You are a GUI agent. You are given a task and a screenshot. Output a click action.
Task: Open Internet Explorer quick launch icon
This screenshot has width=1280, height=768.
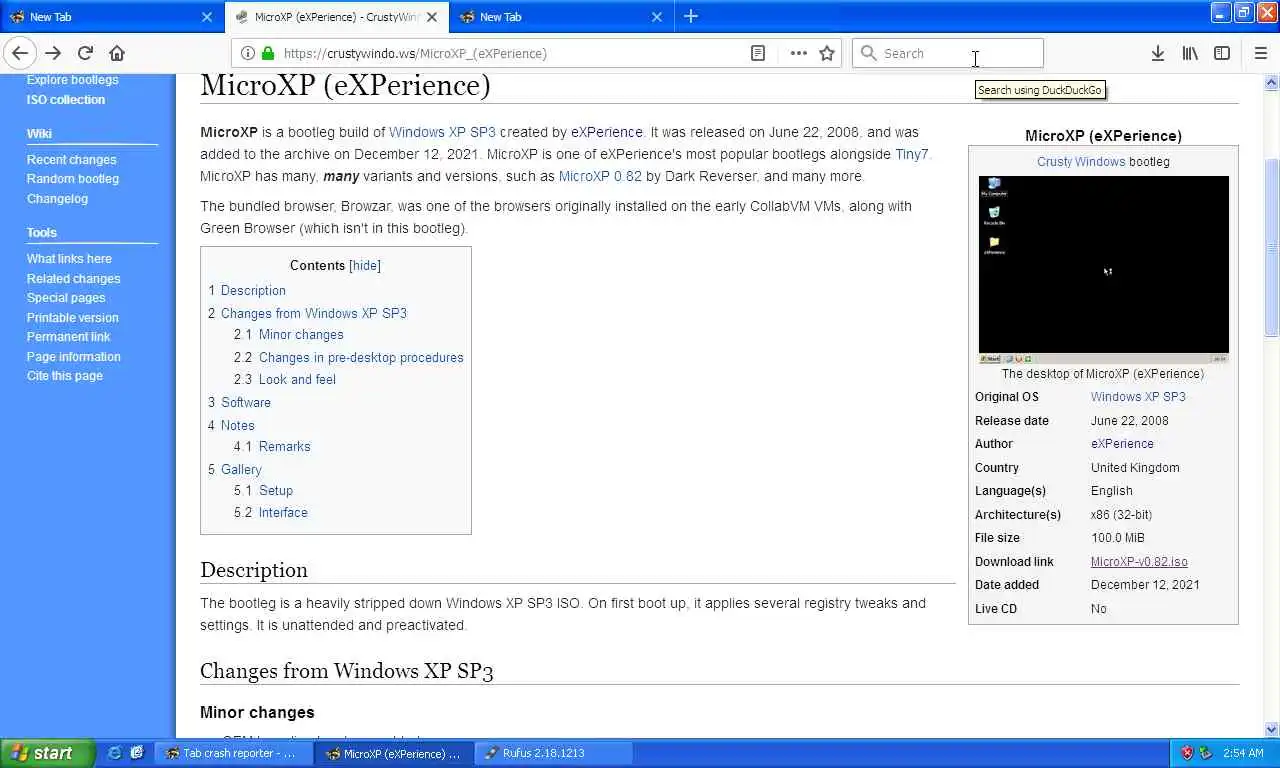pos(115,753)
